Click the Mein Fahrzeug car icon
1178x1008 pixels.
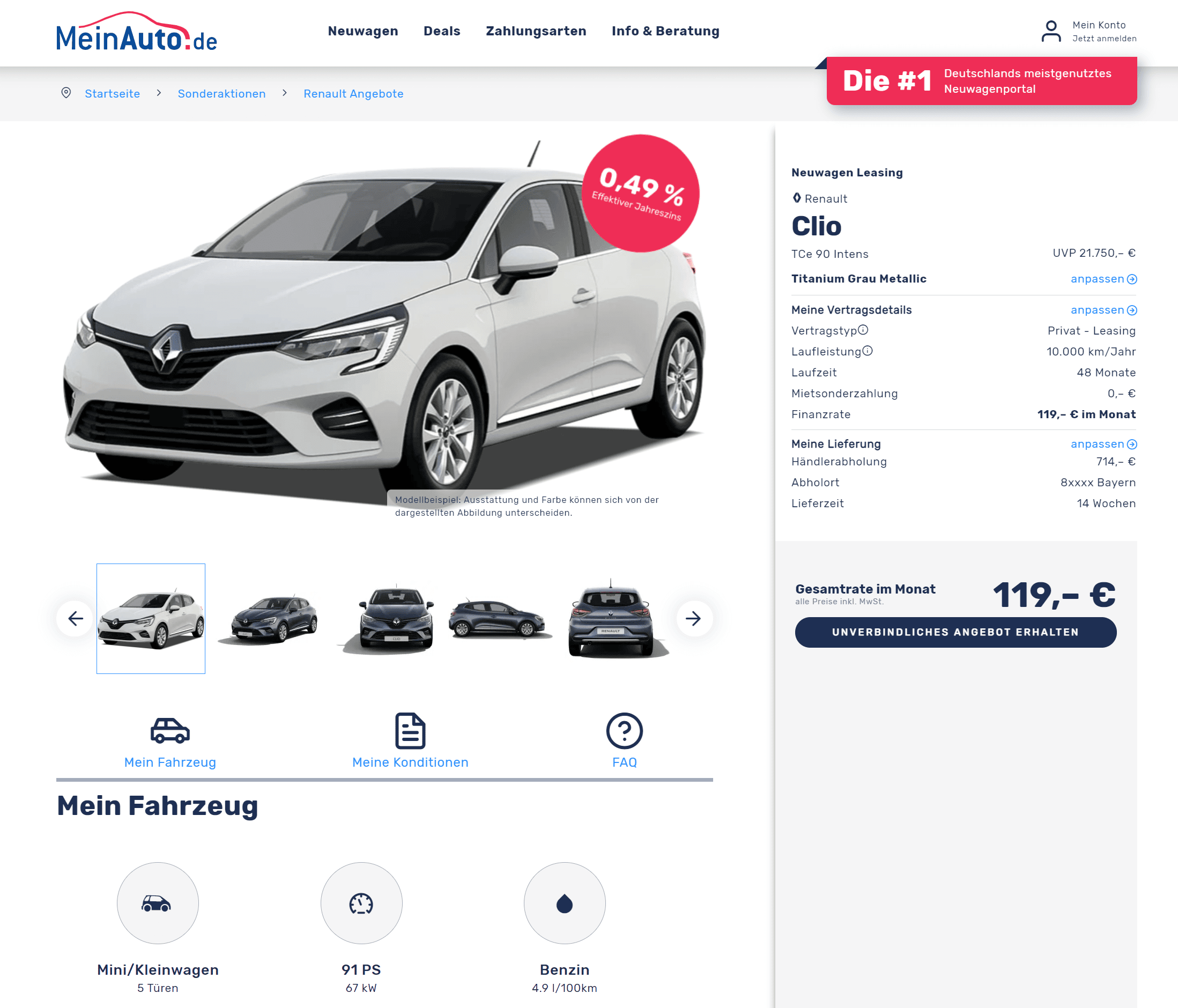coord(170,731)
